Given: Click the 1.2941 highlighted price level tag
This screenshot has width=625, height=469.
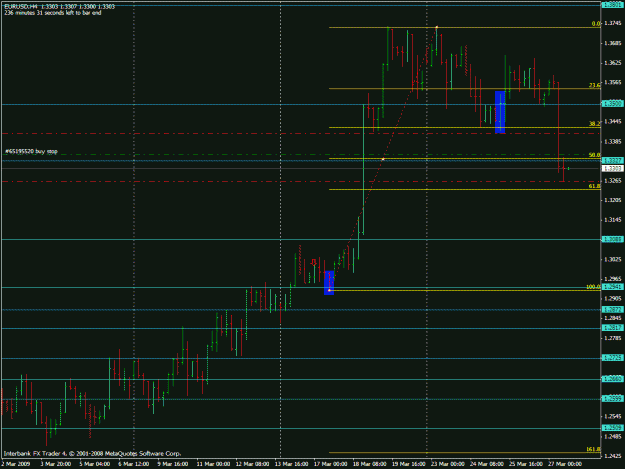Looking at the screenshot, I should pyautogui.click(x=613, y=287).
